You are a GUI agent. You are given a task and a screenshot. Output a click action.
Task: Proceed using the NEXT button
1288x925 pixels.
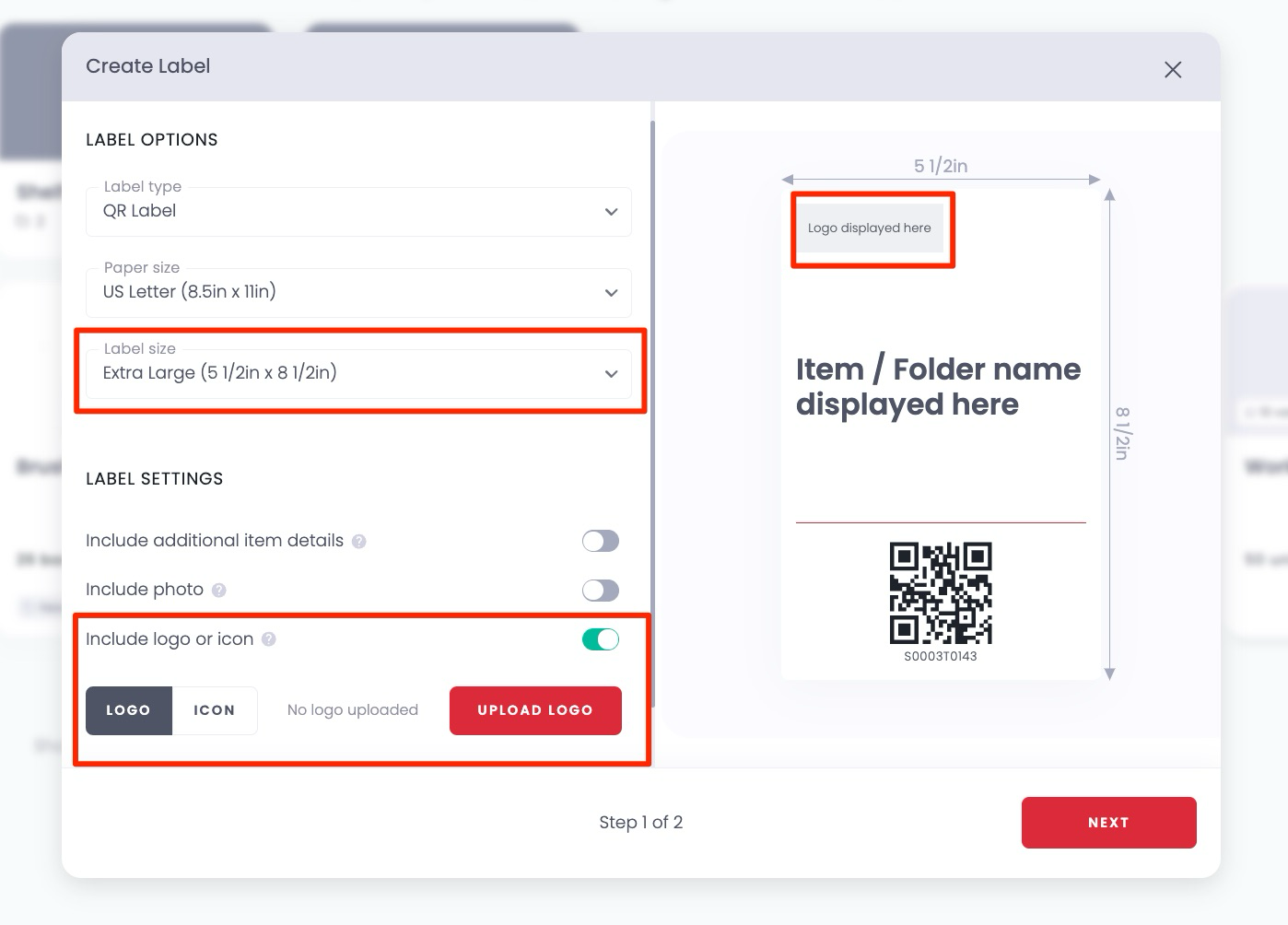[1108, 822]
